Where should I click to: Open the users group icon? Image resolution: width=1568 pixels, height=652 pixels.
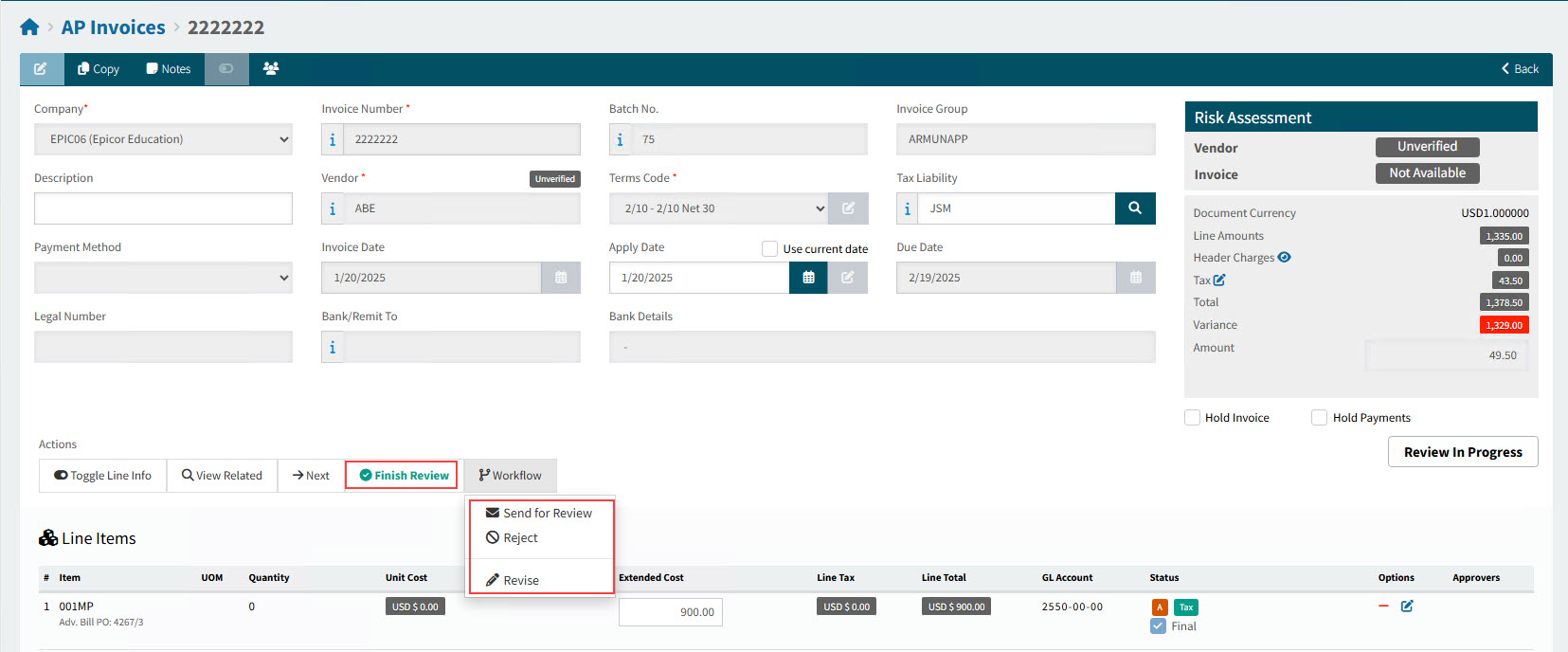[271, 68]
